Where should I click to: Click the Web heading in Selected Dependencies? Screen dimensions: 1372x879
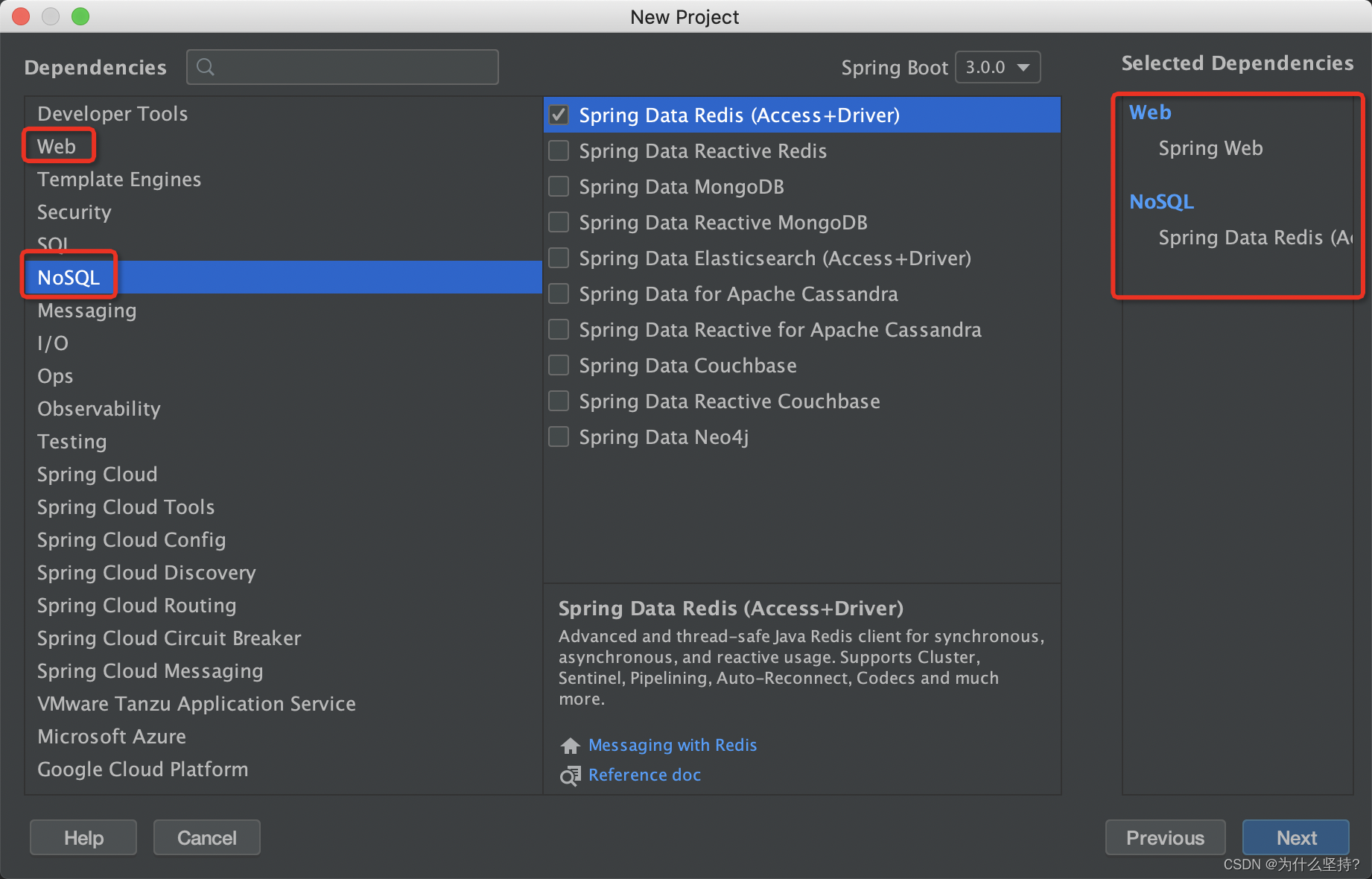pos(1150,112)
